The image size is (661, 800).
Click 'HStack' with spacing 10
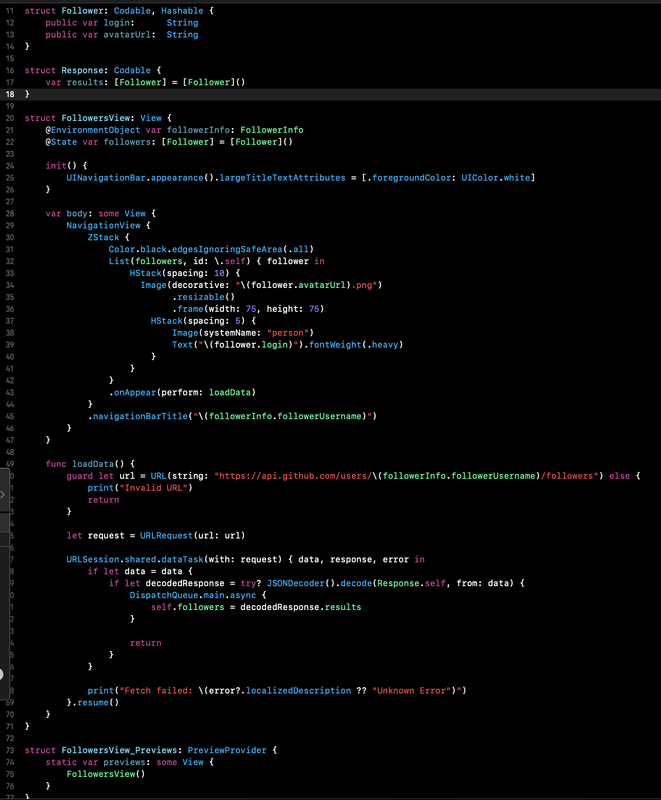tap(145, 273)
